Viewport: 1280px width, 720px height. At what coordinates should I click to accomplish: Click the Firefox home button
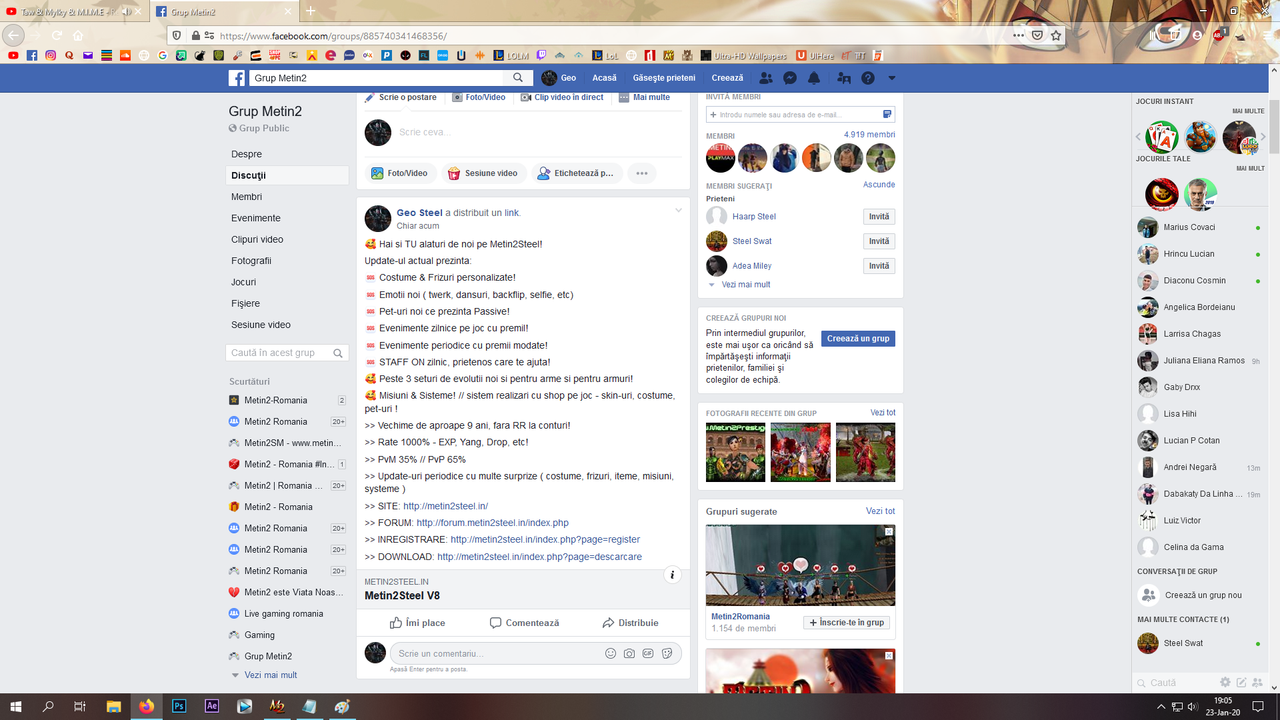[x=78, y=35]
